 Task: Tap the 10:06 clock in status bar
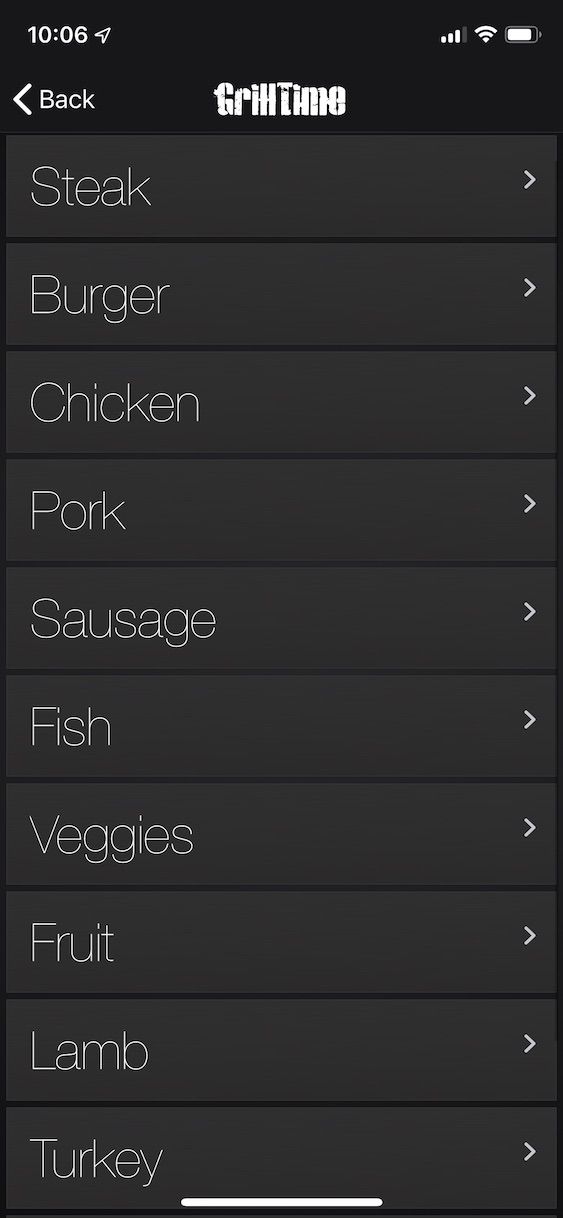(57, 35)
